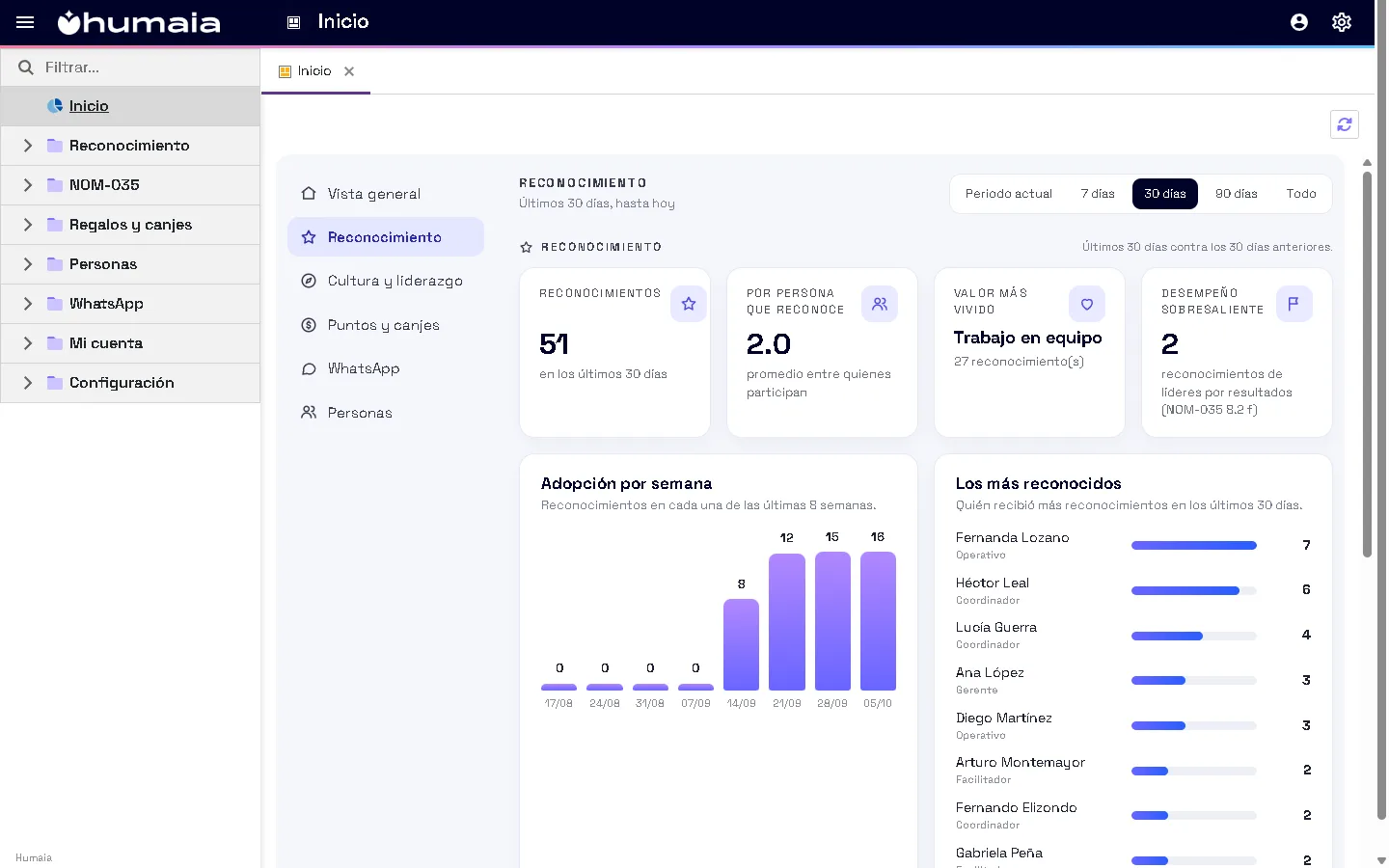Viewport: 1389px width, 868px height.
Task: Open the Inicio link in sidebar tree
Action: point(89,106)
